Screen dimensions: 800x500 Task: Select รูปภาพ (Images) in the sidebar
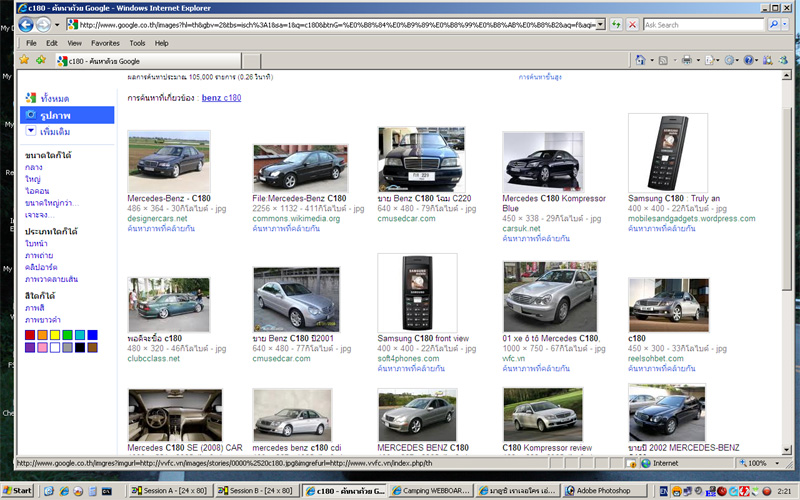click(55, 115)
